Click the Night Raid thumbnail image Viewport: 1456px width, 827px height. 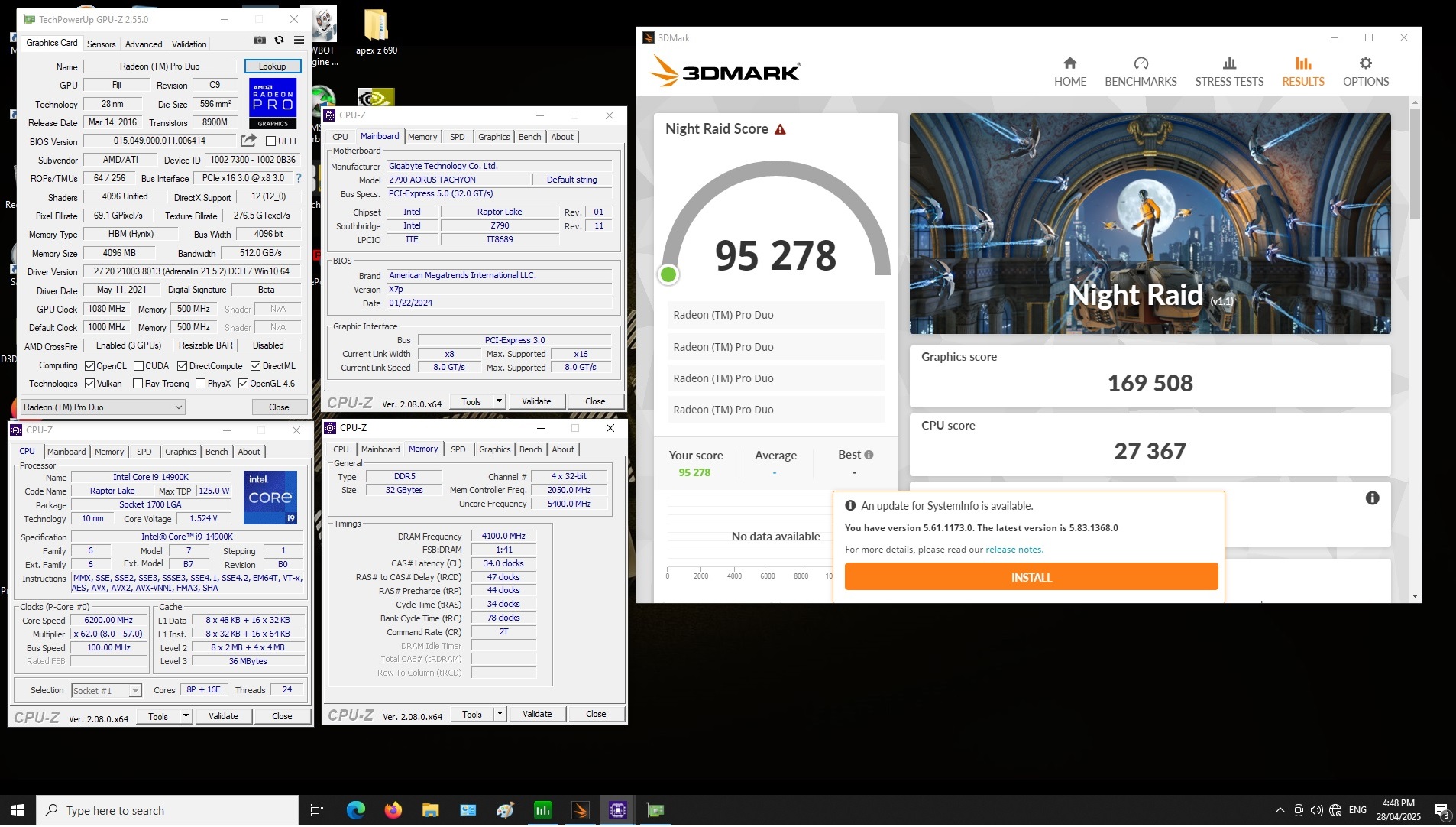(1150, 224)
